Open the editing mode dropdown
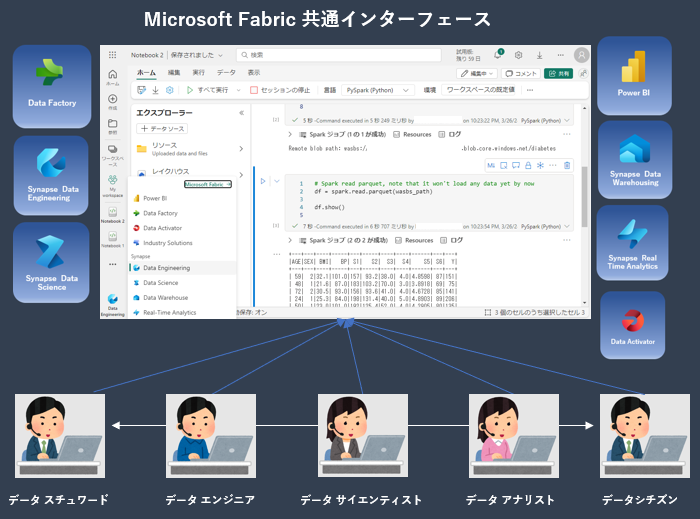Screen dimensions: 700x519 [476, 73]
